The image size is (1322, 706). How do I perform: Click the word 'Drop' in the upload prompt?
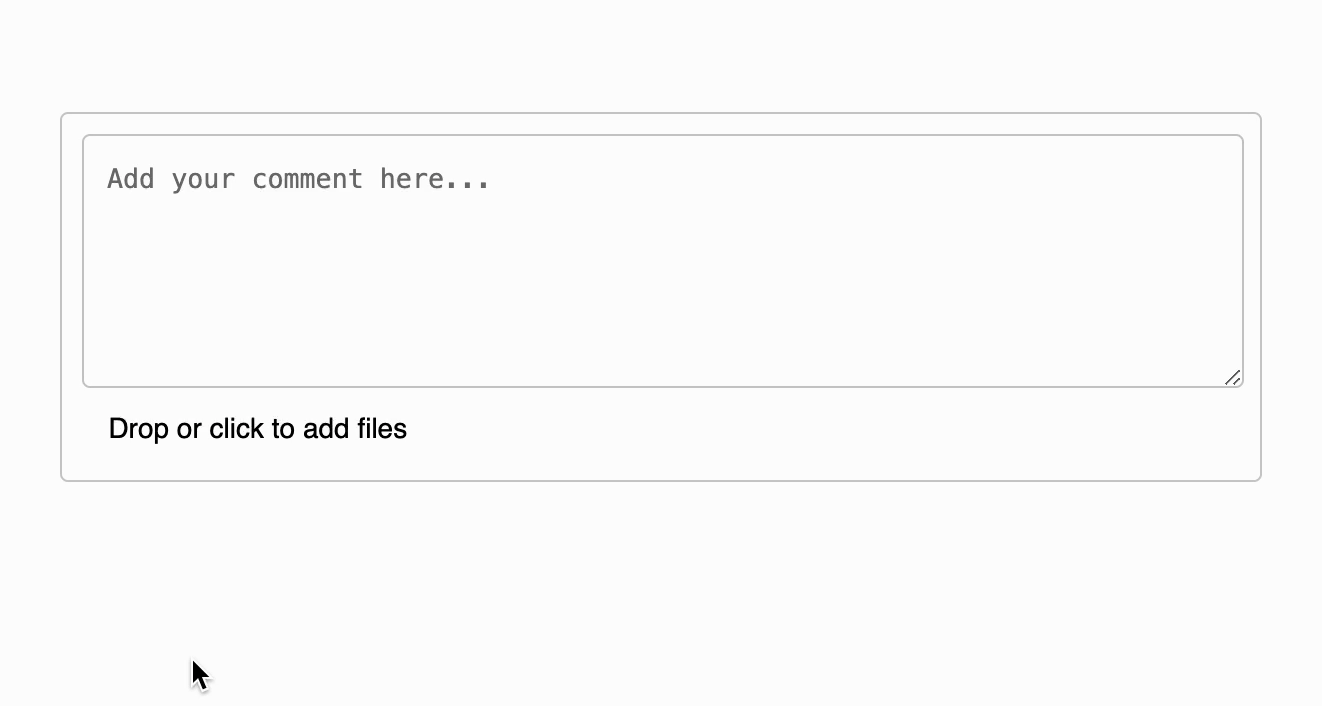[135, 428]
